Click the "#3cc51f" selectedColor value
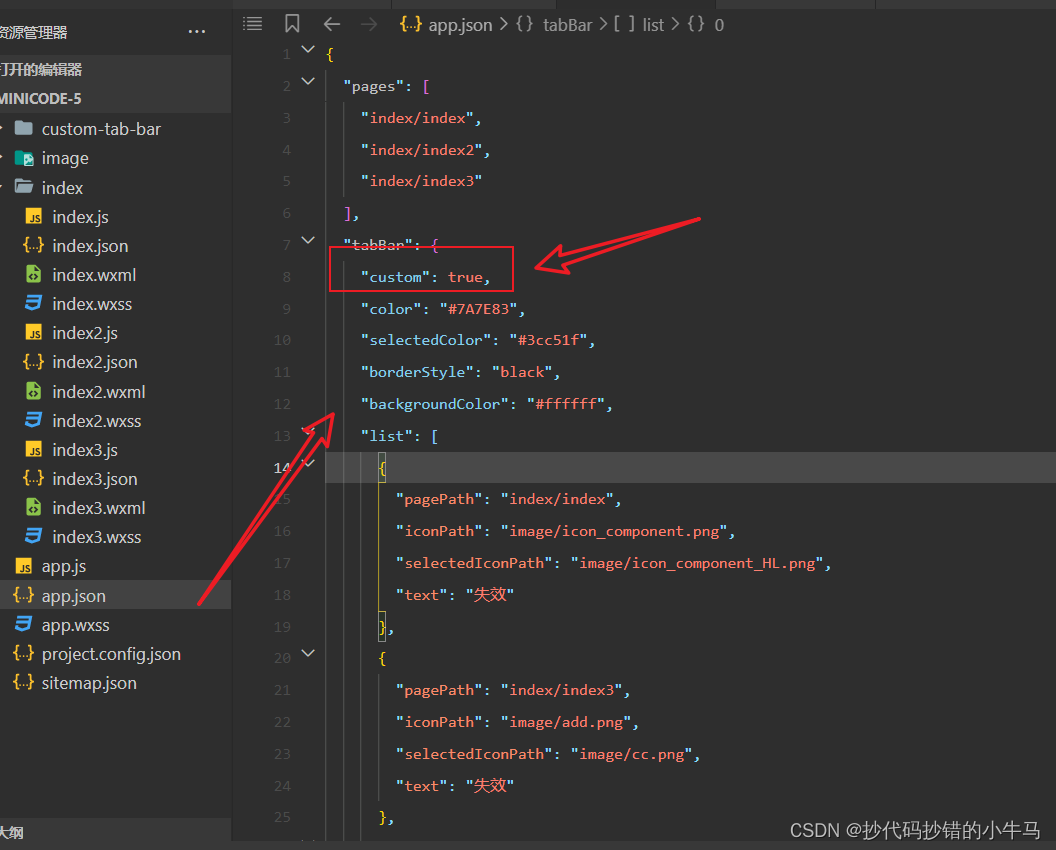The height and width of the screenshot is (850, 1056). (548, 340)
